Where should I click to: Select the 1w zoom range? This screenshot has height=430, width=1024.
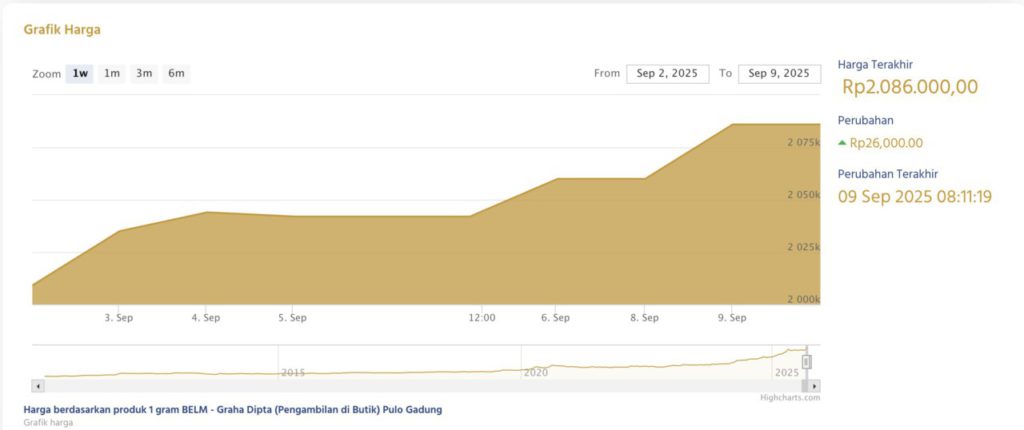click(x=80, y=74)
